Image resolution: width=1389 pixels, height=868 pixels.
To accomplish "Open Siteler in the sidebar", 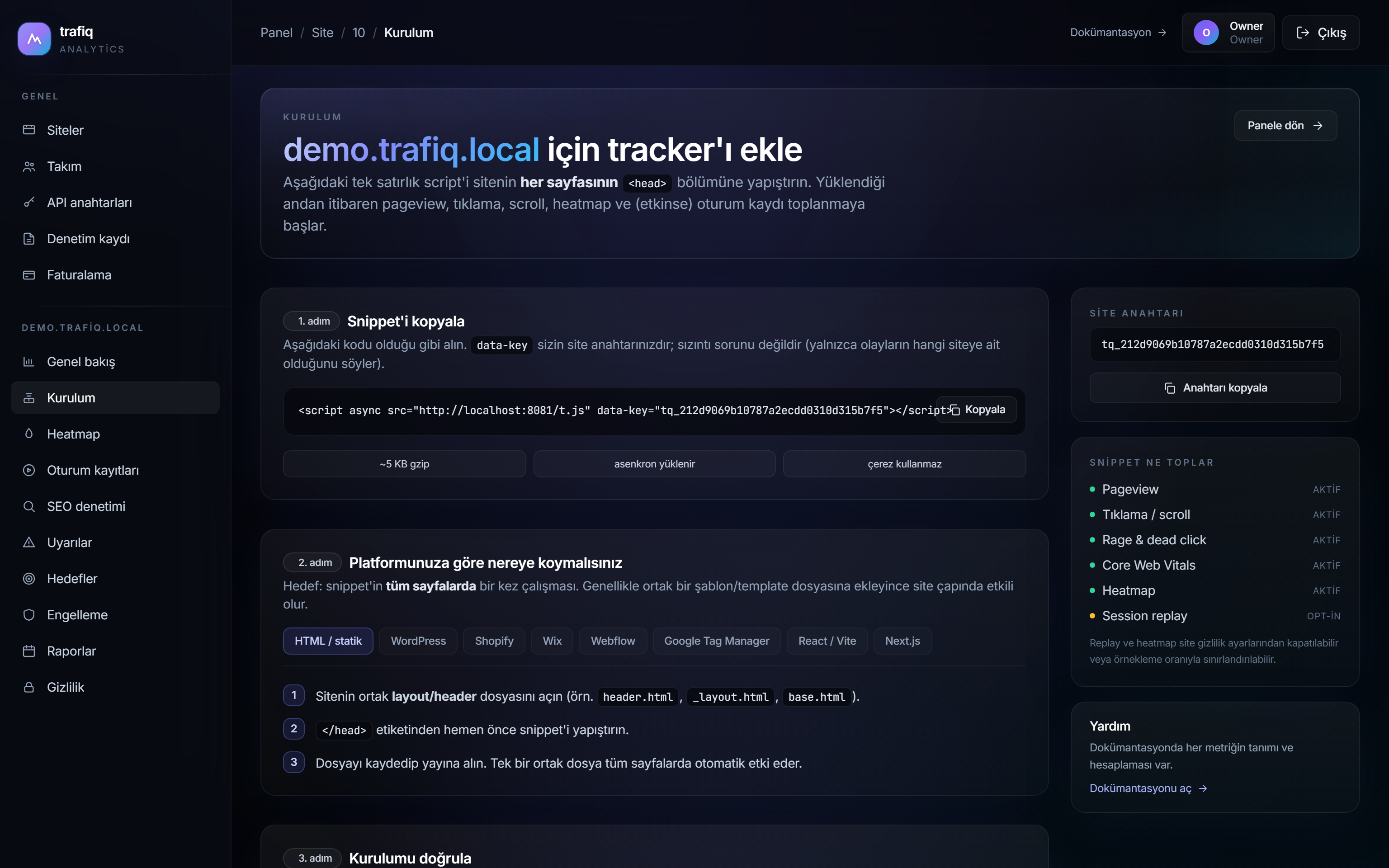I will point(115,130).
